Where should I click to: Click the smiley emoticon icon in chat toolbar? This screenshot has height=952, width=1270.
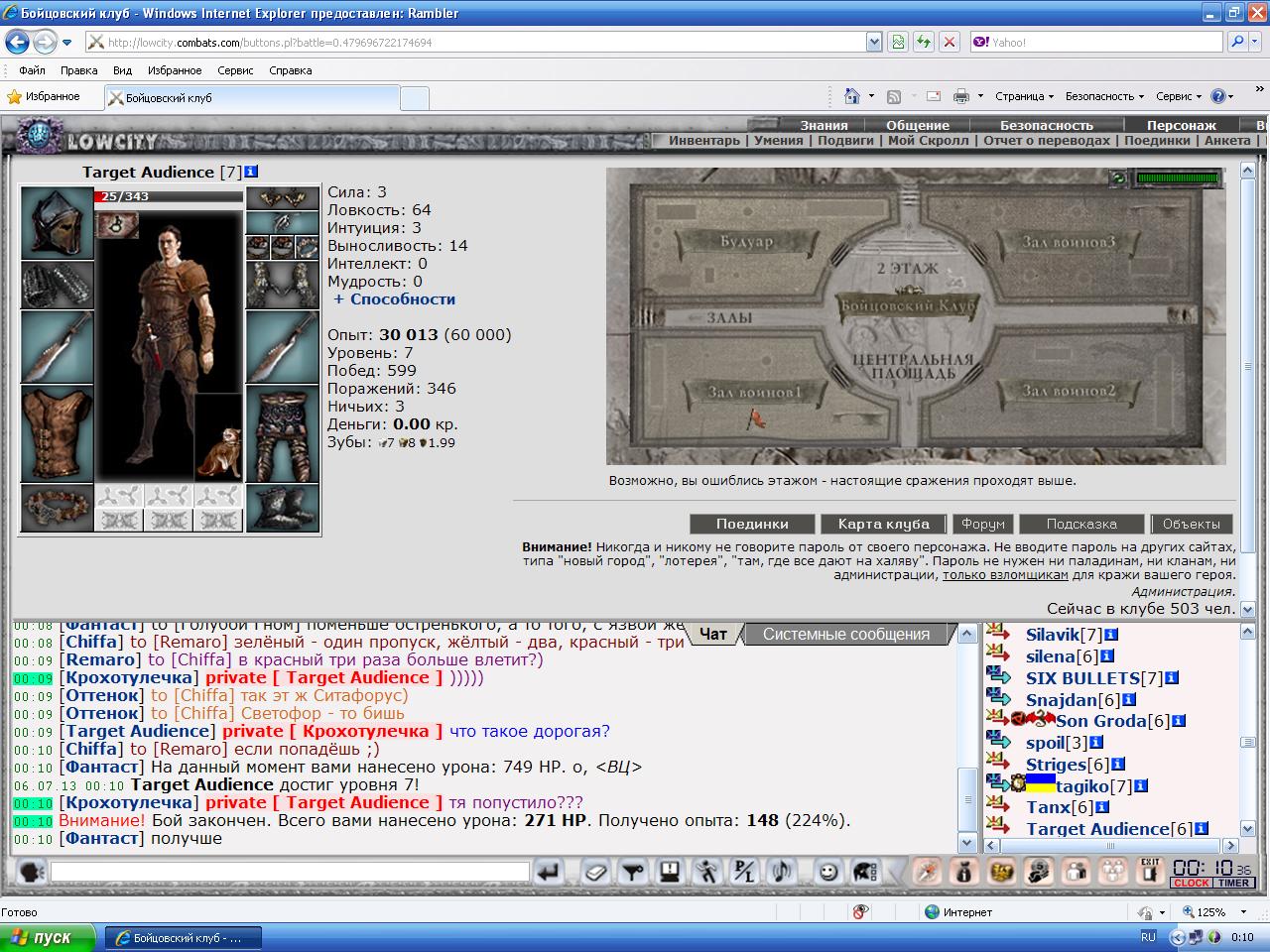click(x=827, y=872)
